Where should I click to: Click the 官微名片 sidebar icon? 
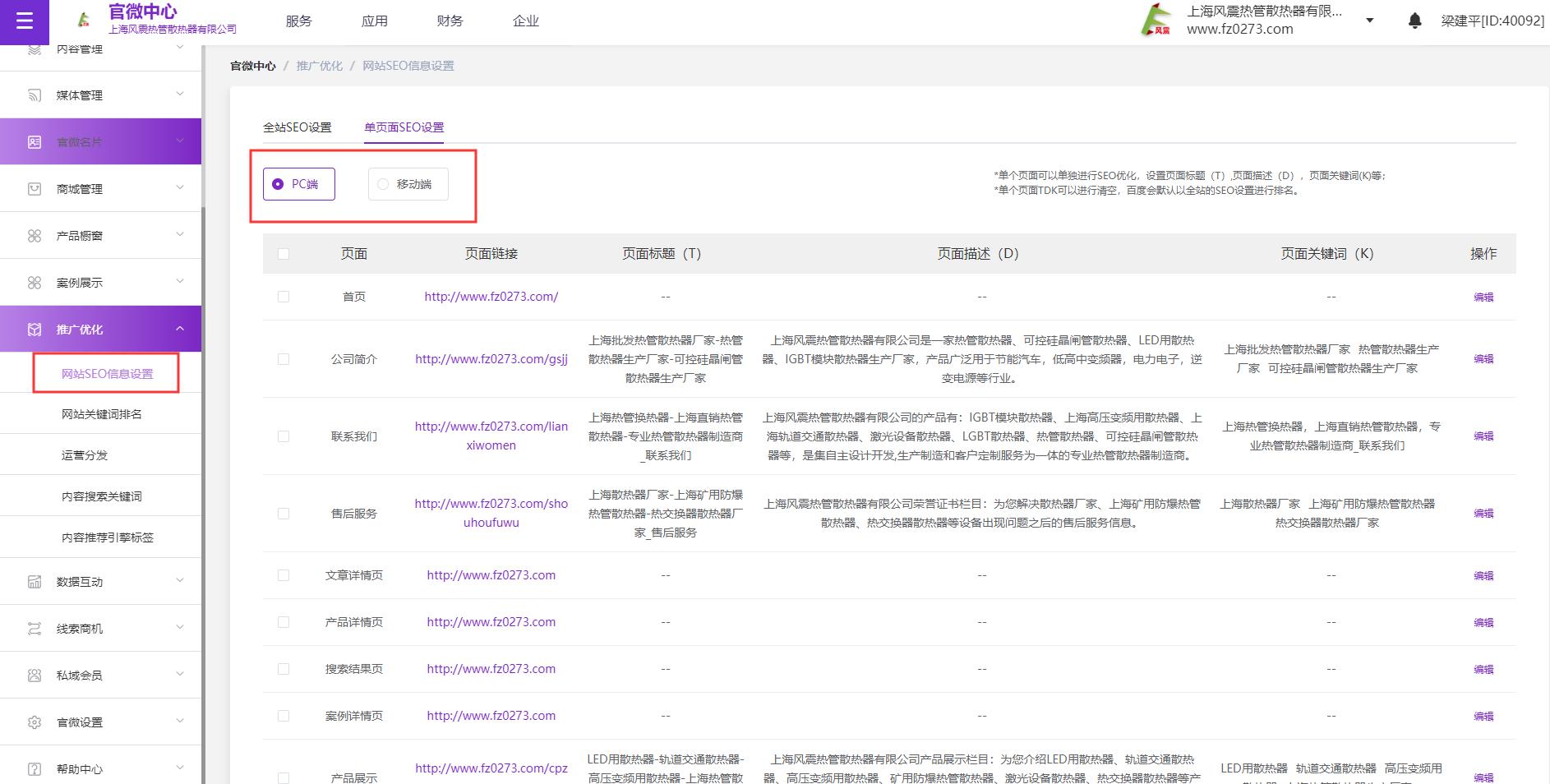(35, 142)
